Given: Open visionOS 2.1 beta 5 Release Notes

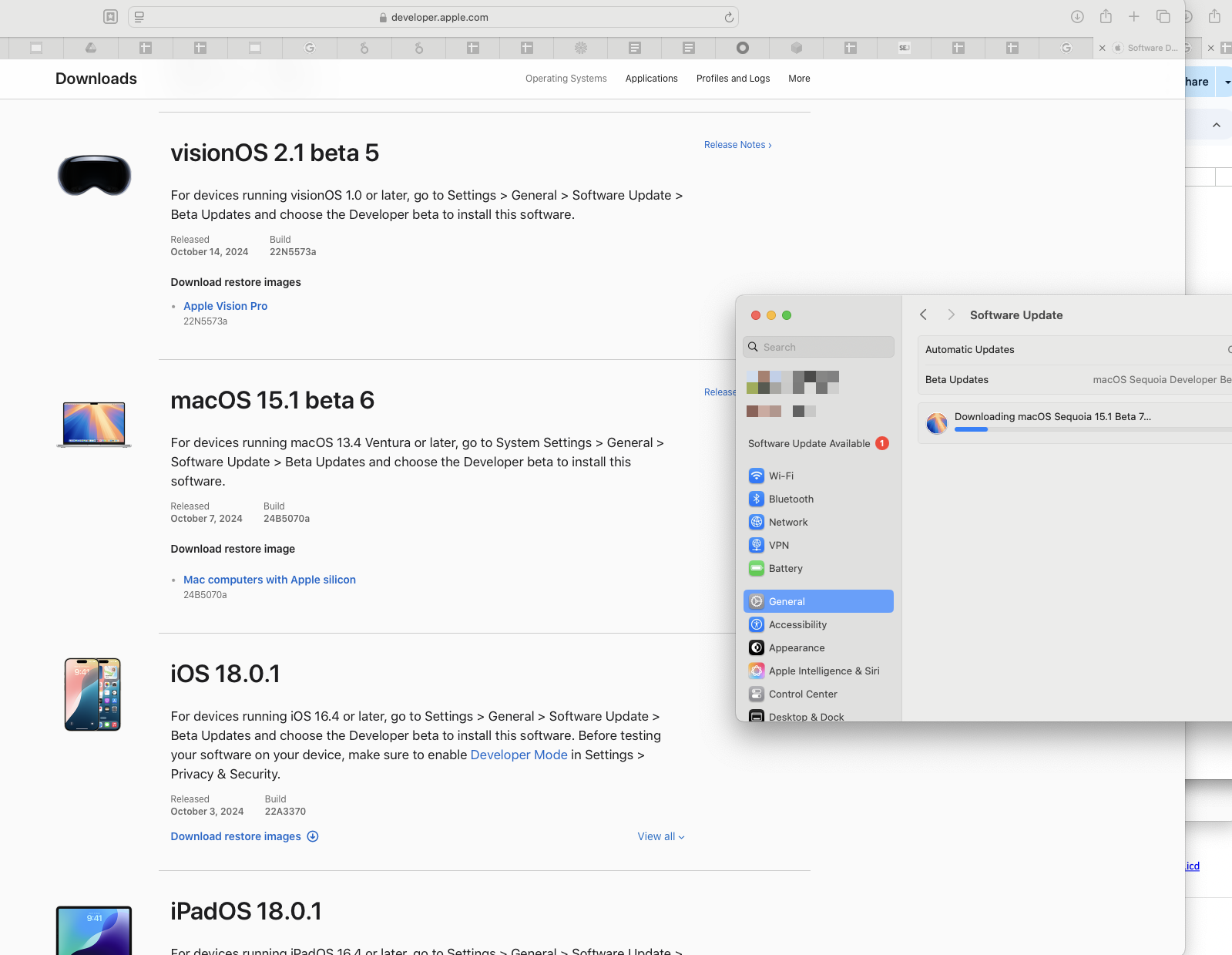Looking at the screenshot, I should pyautogui.click(x=737, y=145).
